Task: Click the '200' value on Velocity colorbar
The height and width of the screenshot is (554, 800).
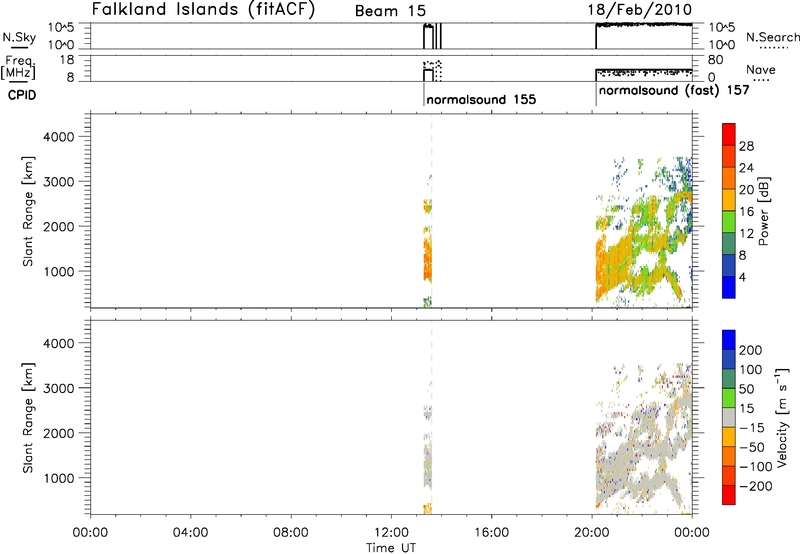Action: click(751, 350)
